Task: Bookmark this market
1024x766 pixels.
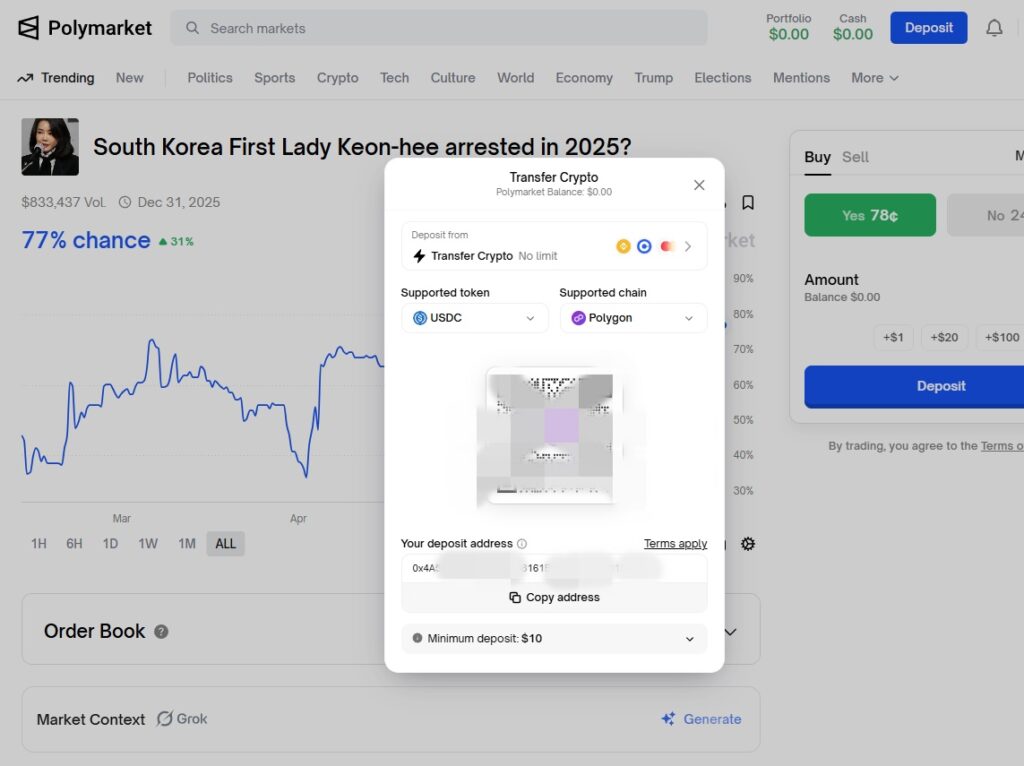Action: pyautogui.click(x=748, y=202)
